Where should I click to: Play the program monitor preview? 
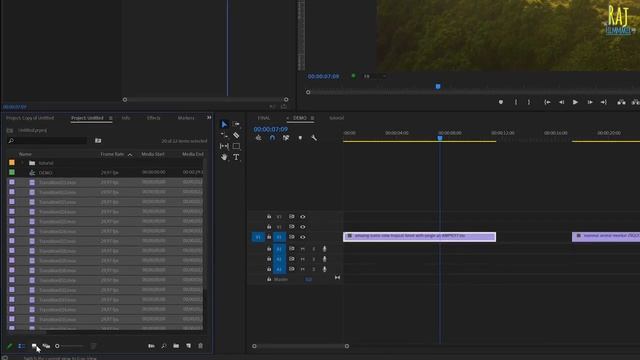coord(575,102)
